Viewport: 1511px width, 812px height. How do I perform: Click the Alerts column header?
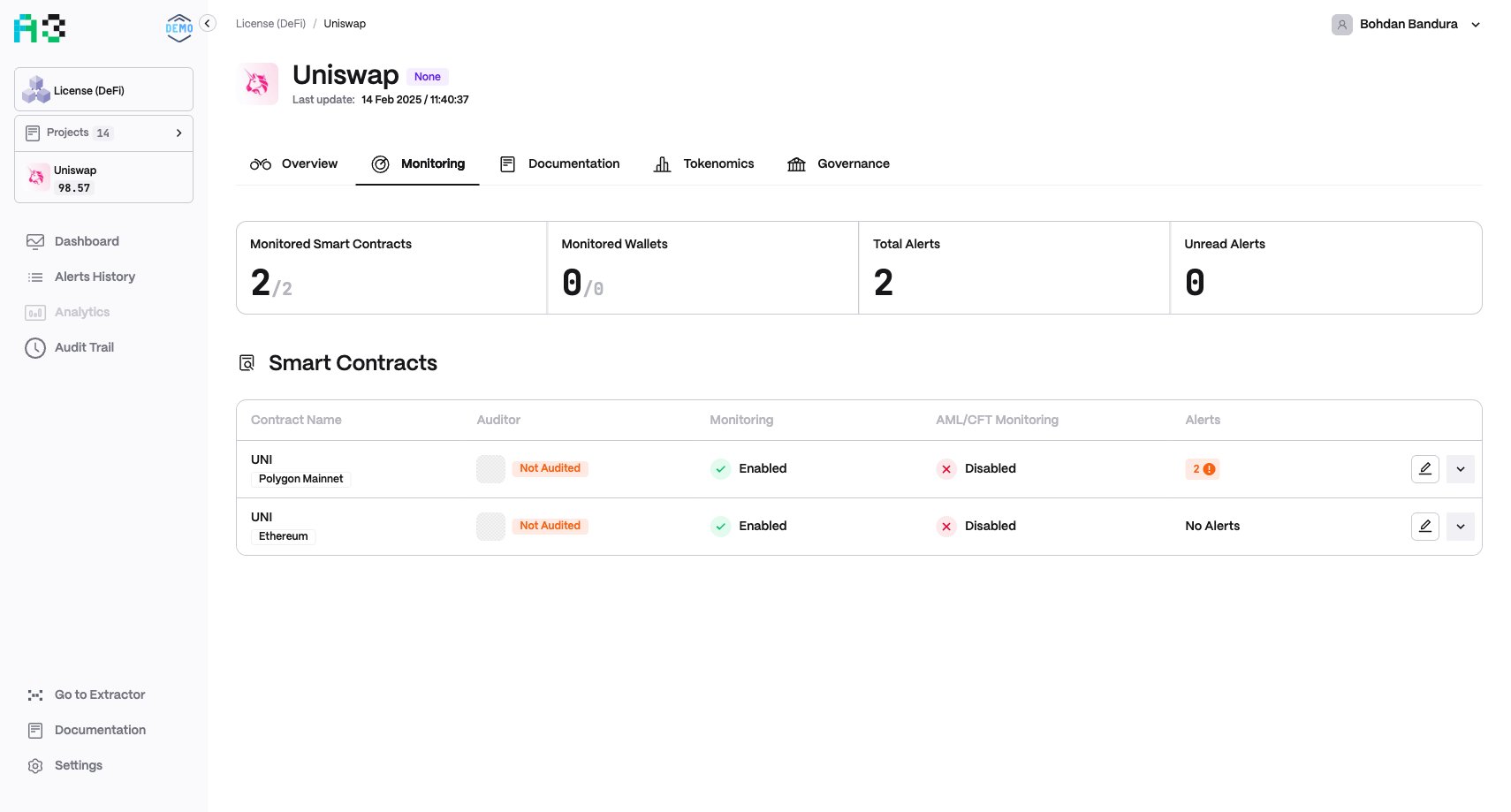coord(1203,420)
